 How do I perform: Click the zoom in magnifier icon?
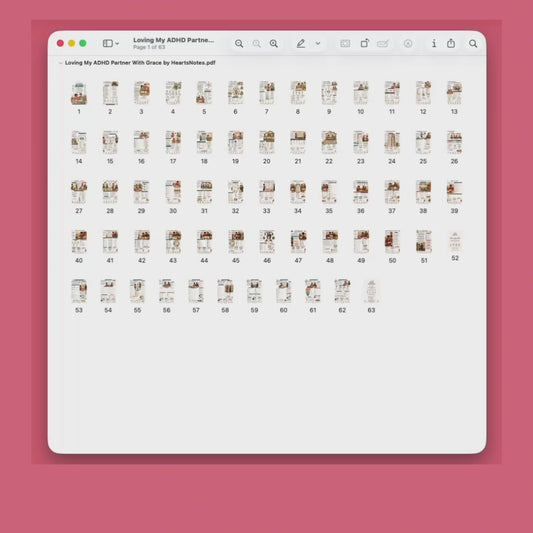[x=274, y=44]
